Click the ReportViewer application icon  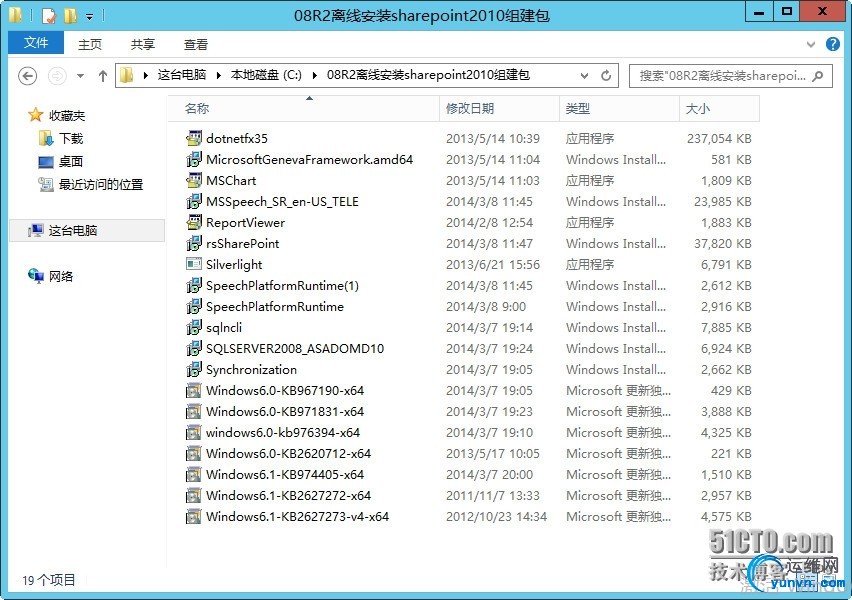pos(194,222)
